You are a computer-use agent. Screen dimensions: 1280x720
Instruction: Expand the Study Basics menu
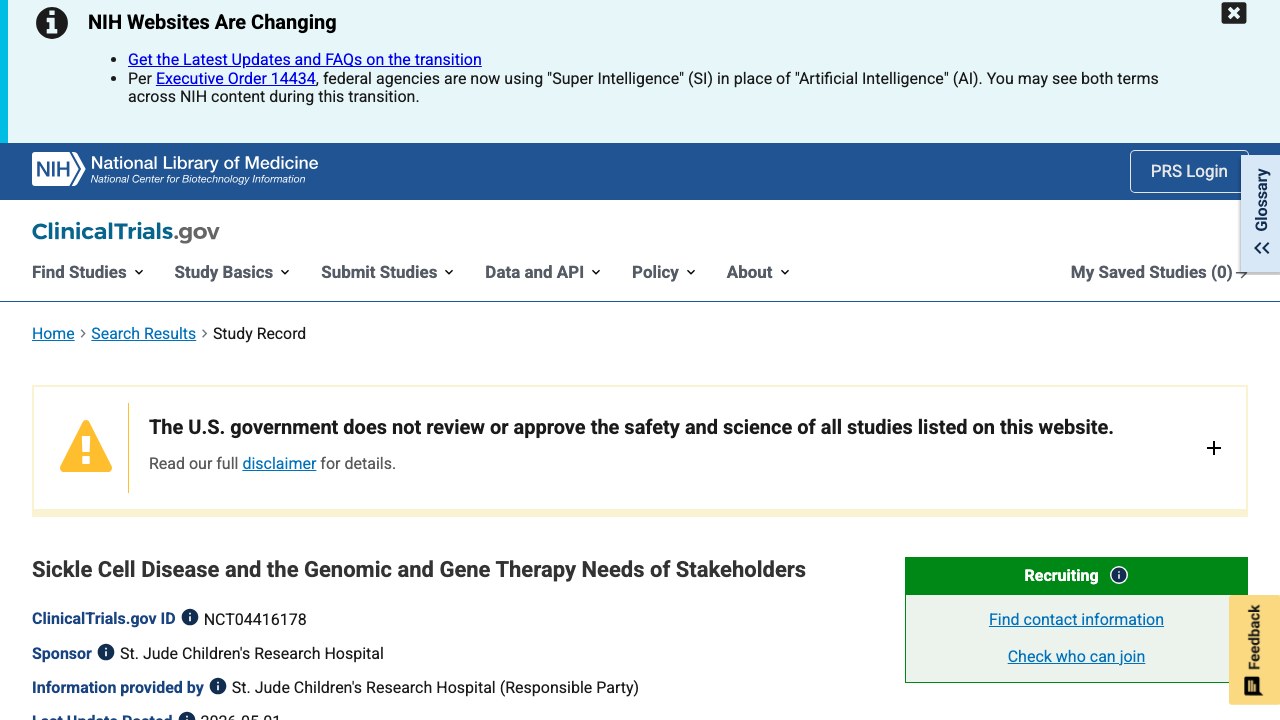(232, 272)
